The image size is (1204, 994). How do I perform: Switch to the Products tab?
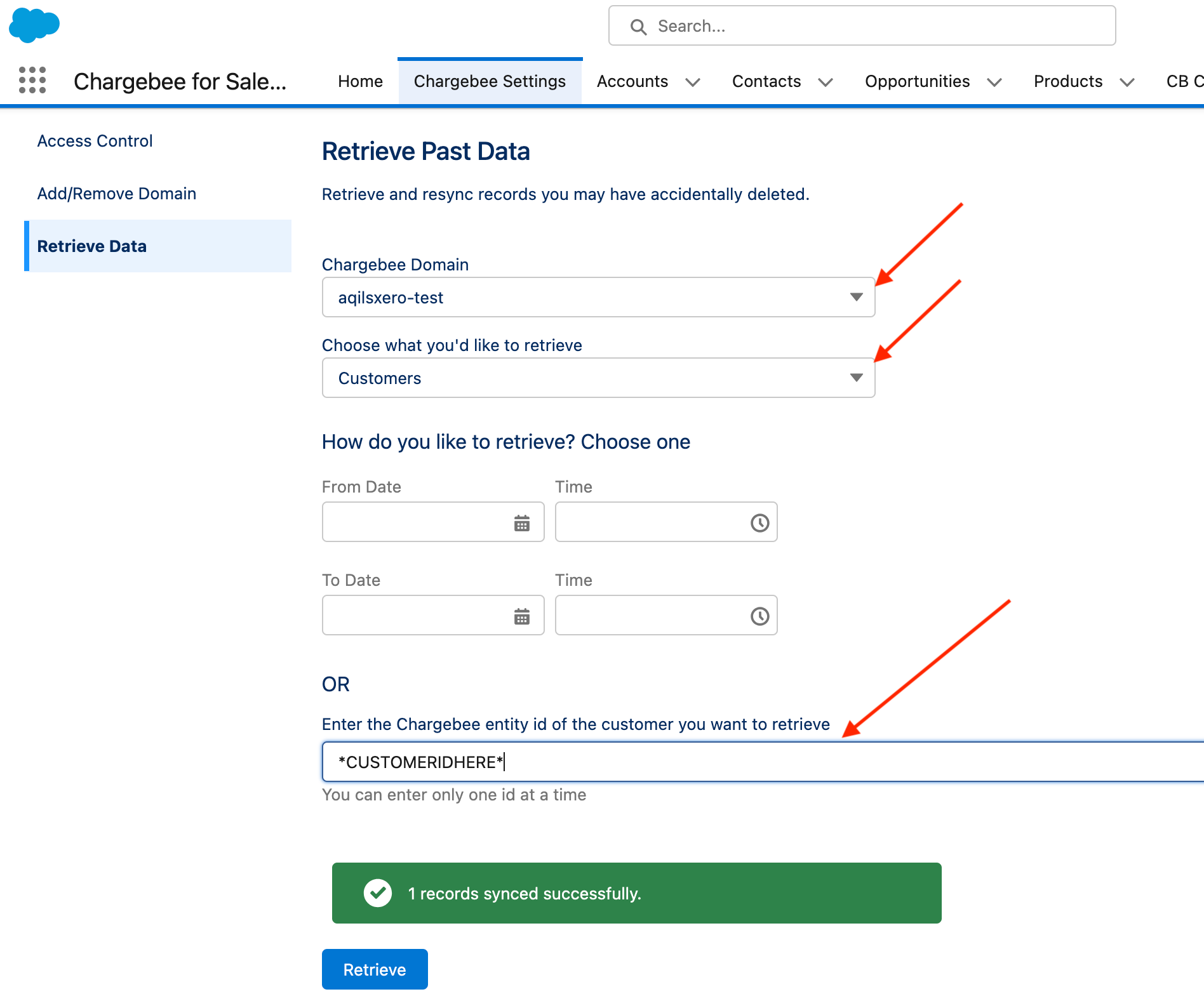pos(1068,81)
